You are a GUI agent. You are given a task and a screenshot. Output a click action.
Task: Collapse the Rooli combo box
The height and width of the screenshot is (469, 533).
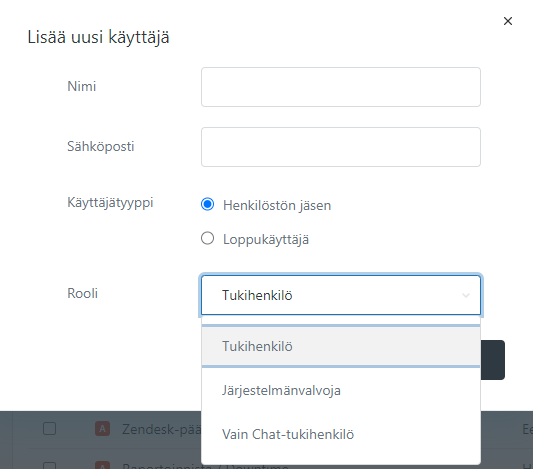pos(341,295)
